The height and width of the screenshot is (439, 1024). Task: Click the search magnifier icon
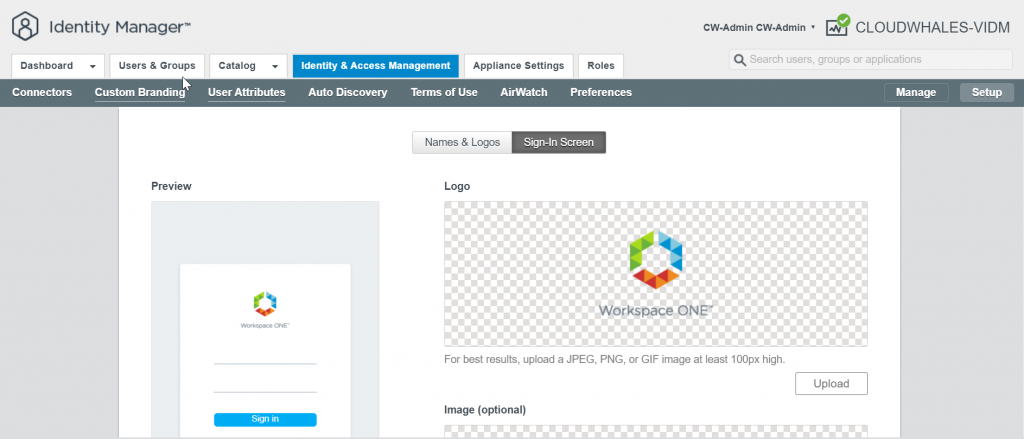pyautogui.click(x=740, y=59)
